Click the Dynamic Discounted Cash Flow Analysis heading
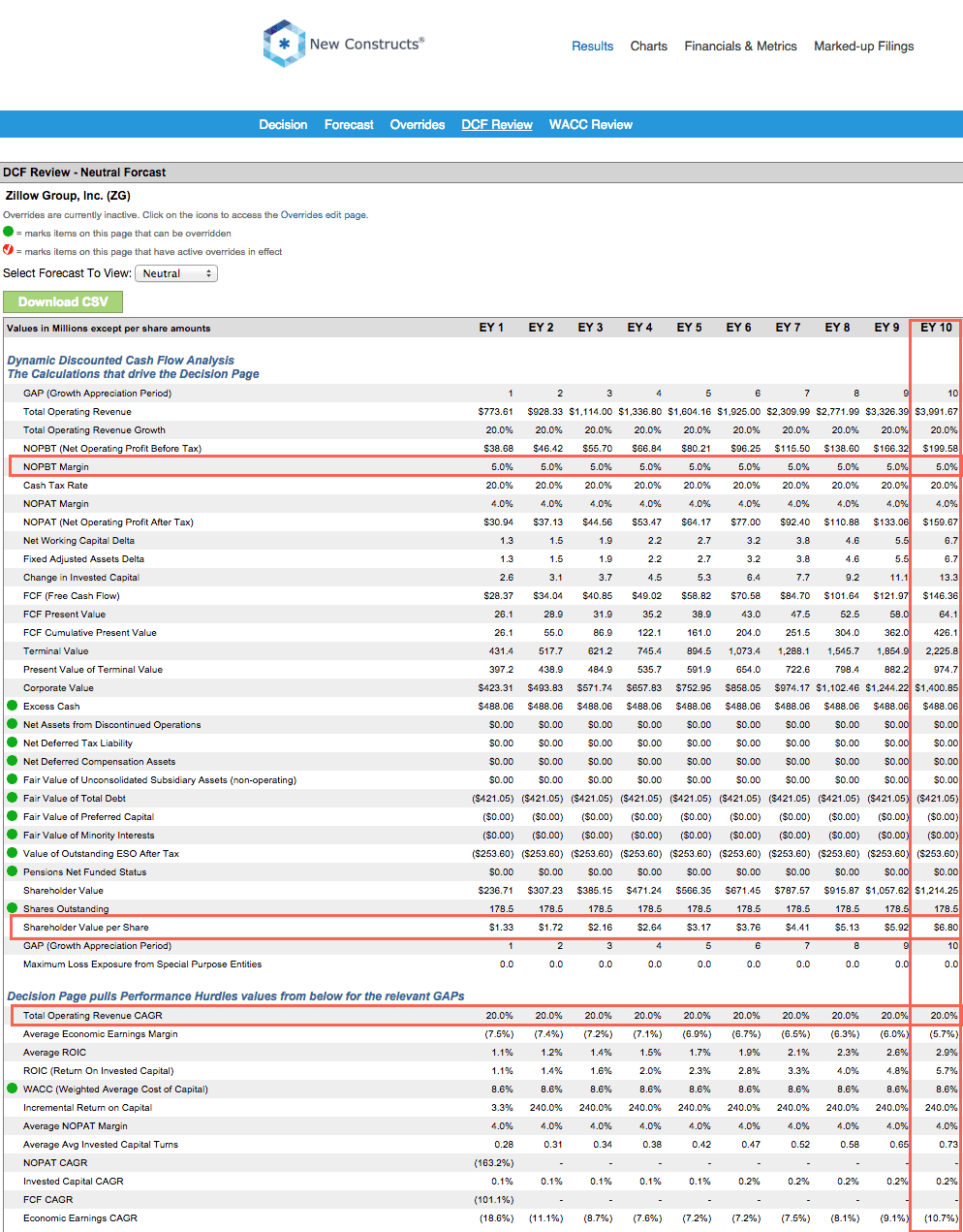963x1232 pixels. 121,361
